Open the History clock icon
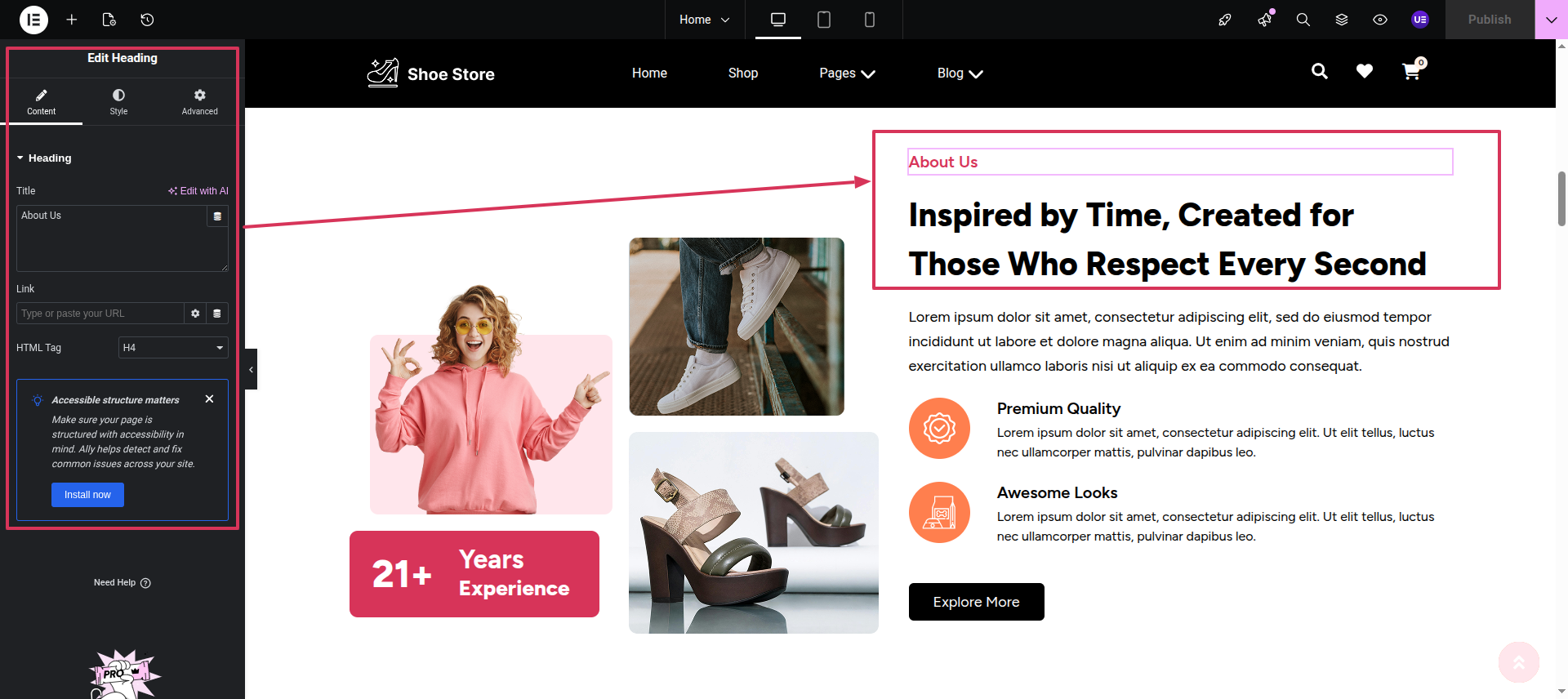The height and width of the screenshot is (699, 1568). click(147, 20)
